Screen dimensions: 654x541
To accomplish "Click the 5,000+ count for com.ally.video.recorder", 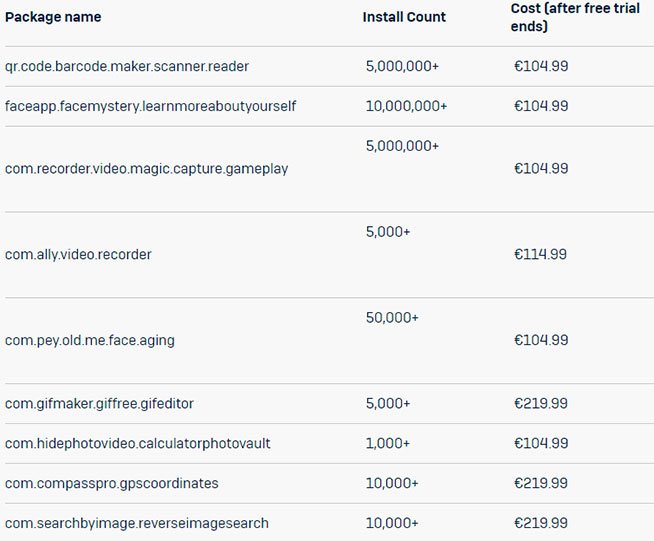I will (x=388, y=232).
